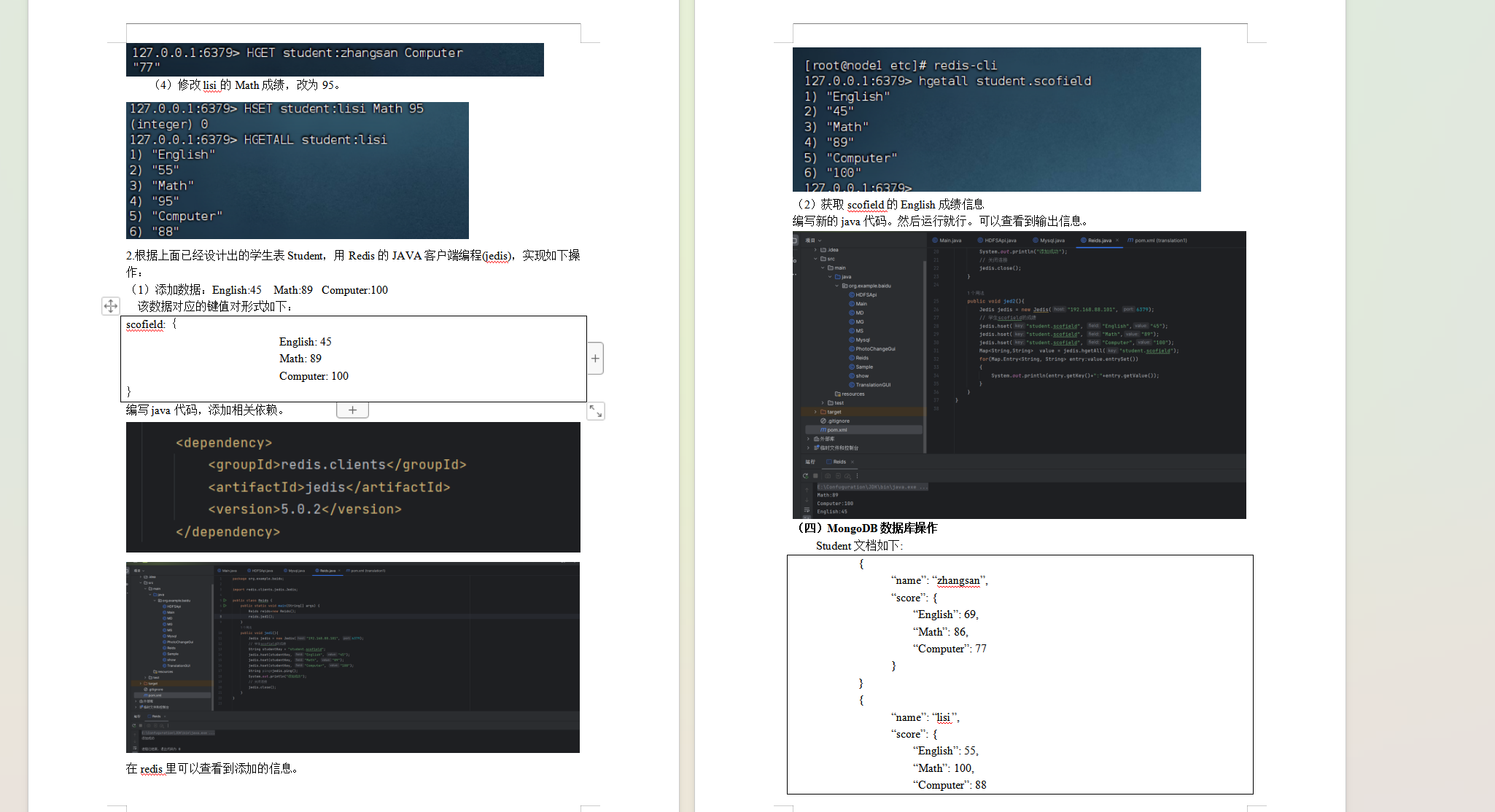This screenshot has height=812, width=1495.
Task: Click the rerun icon in the run toolbar
Action: coord(805,475)
